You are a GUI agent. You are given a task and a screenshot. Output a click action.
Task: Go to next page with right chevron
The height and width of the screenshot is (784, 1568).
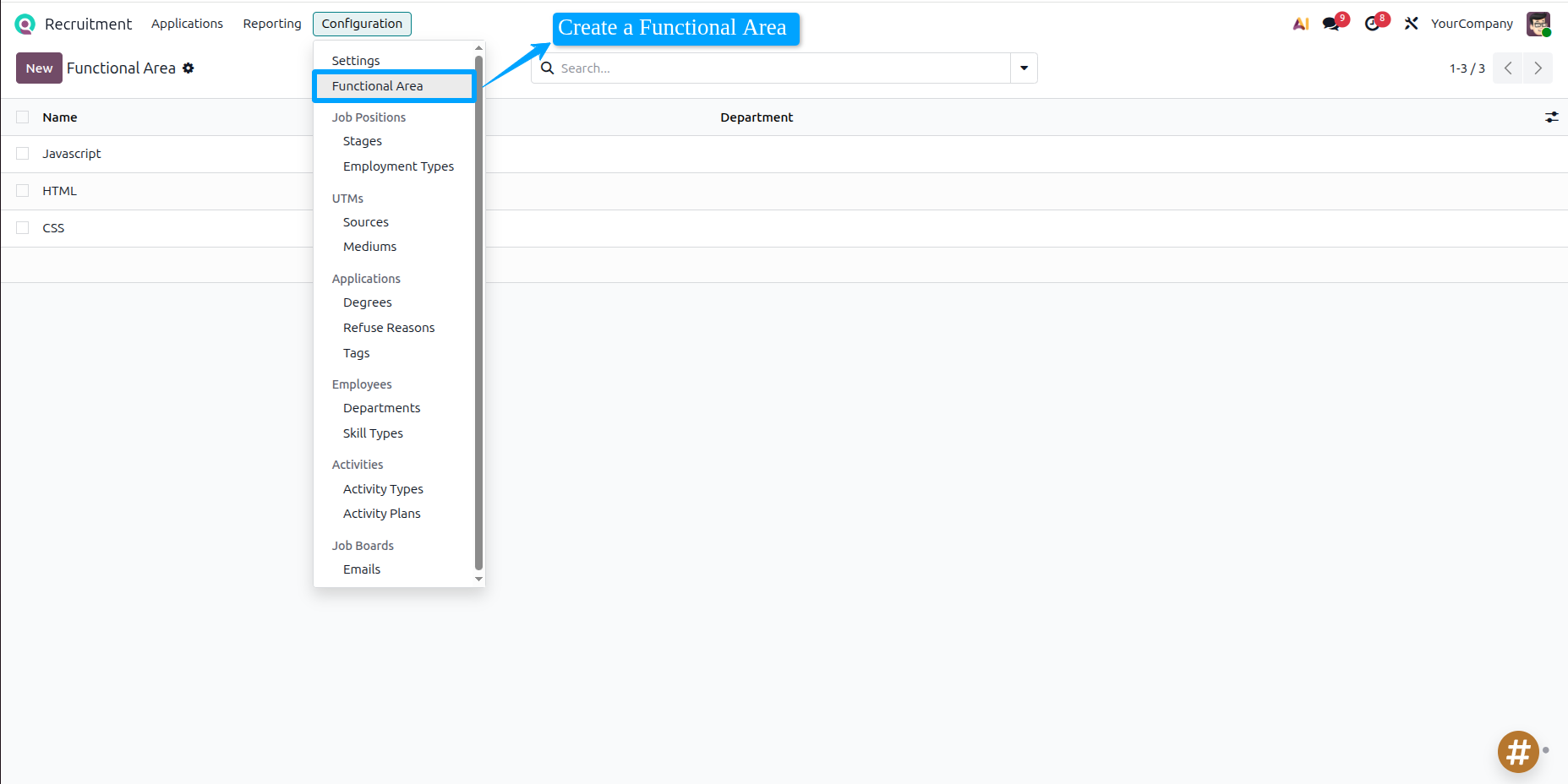pos(1538,68)
